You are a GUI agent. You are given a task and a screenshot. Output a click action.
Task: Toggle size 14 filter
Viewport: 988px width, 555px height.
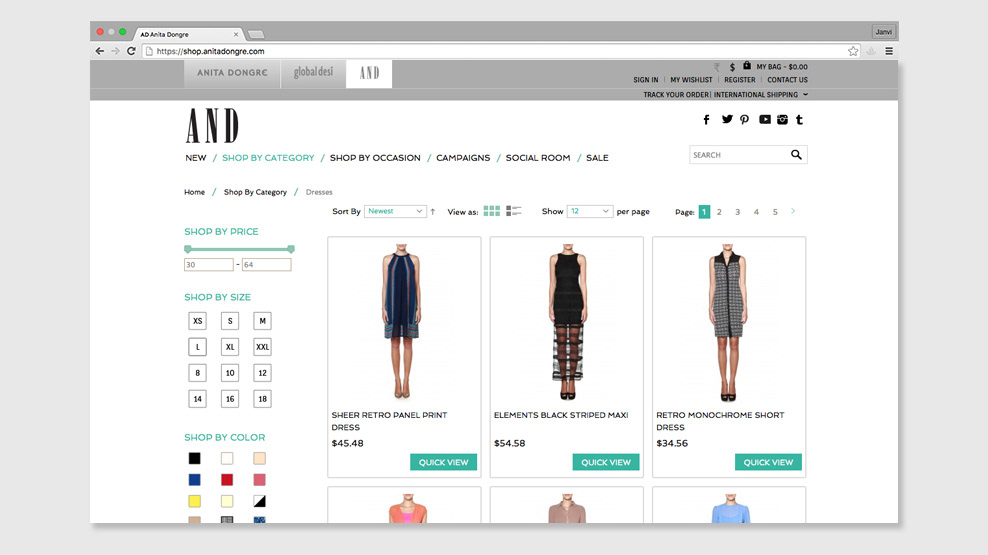pyautogui.click(x=197, y=399)
